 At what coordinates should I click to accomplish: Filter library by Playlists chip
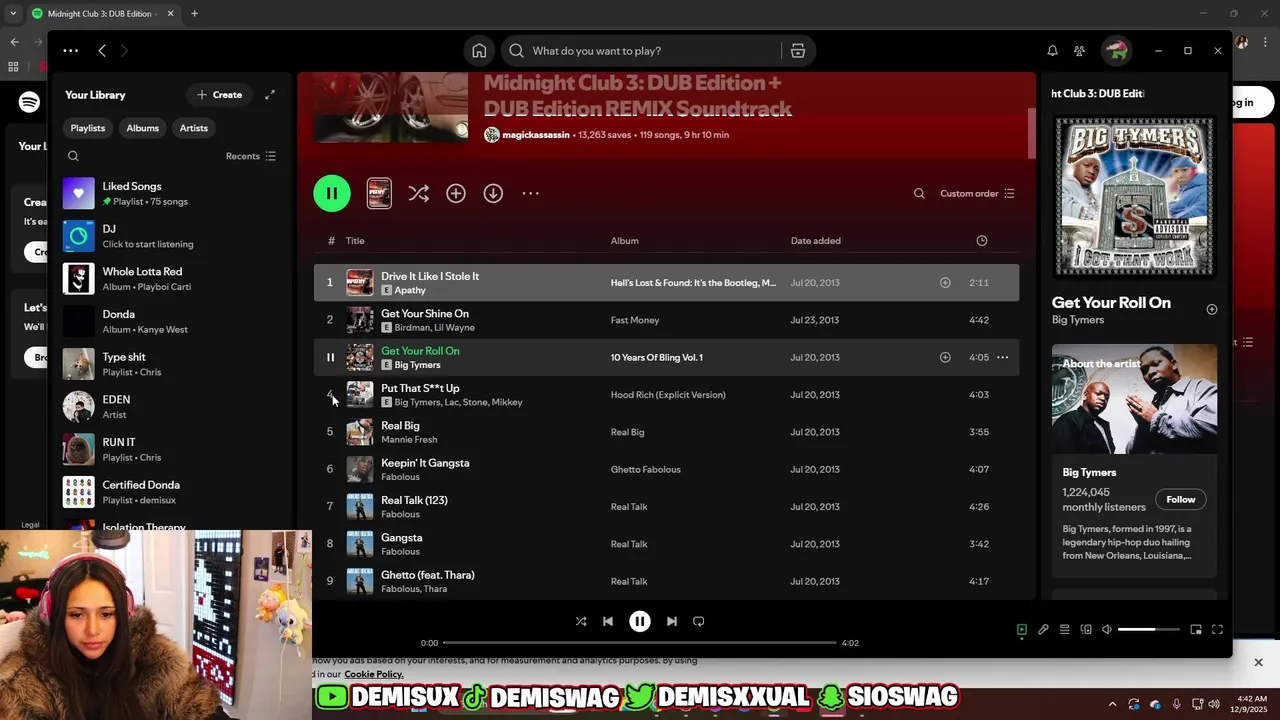(x=87, y=128)
